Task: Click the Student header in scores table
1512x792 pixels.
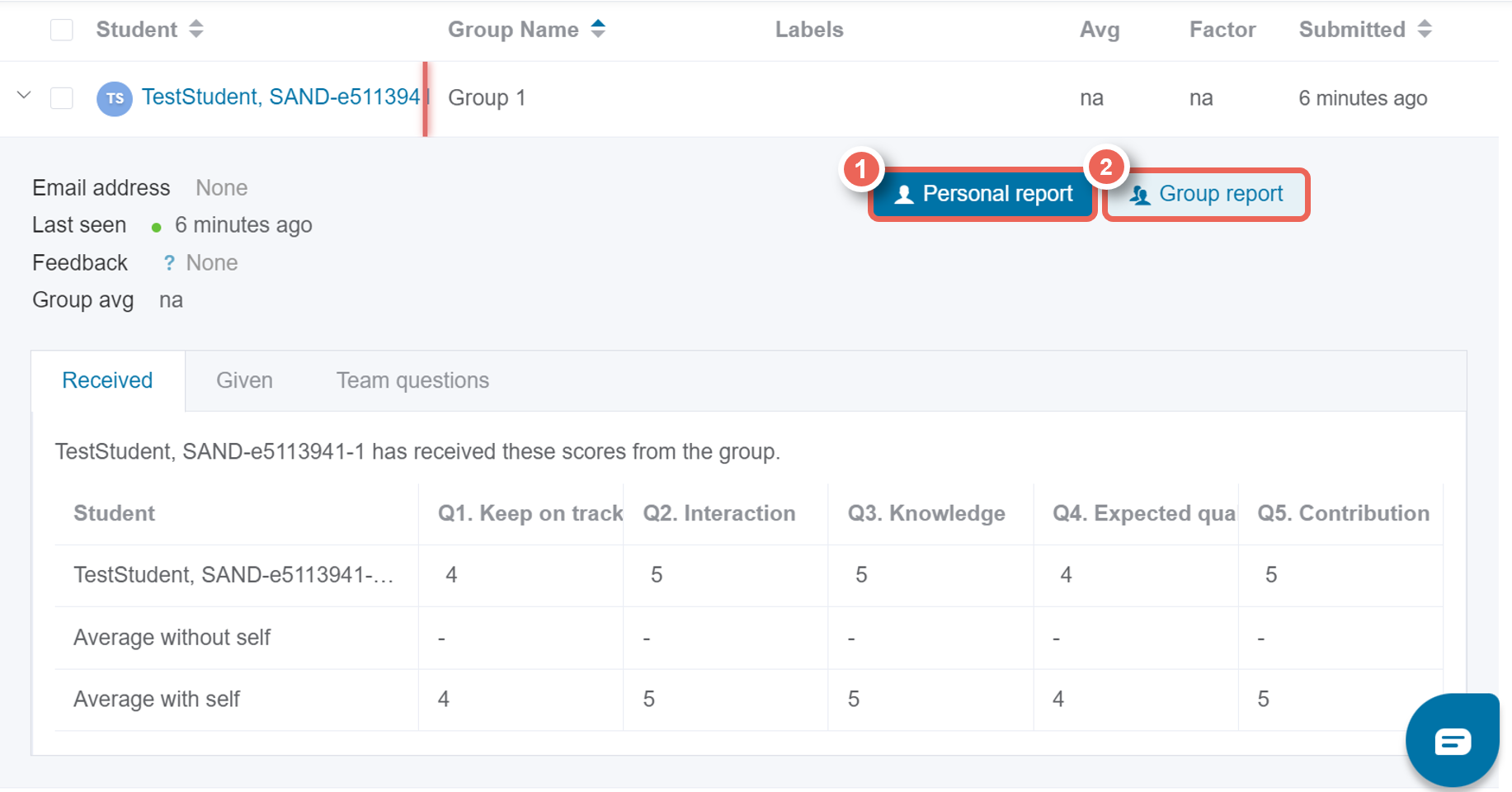Action: pos(114,513)
